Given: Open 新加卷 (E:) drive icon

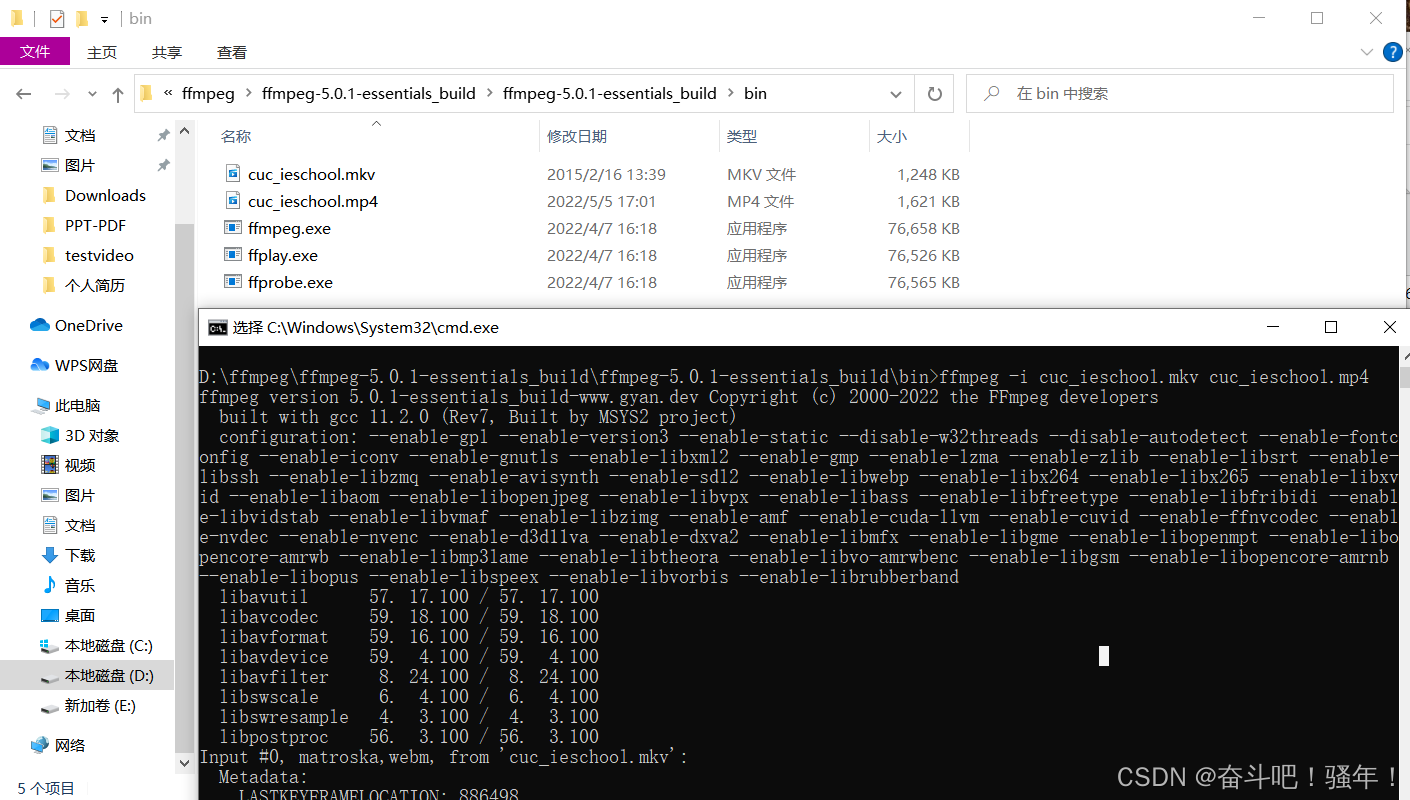Looking at the screenshot, I should tap(49, 706).
